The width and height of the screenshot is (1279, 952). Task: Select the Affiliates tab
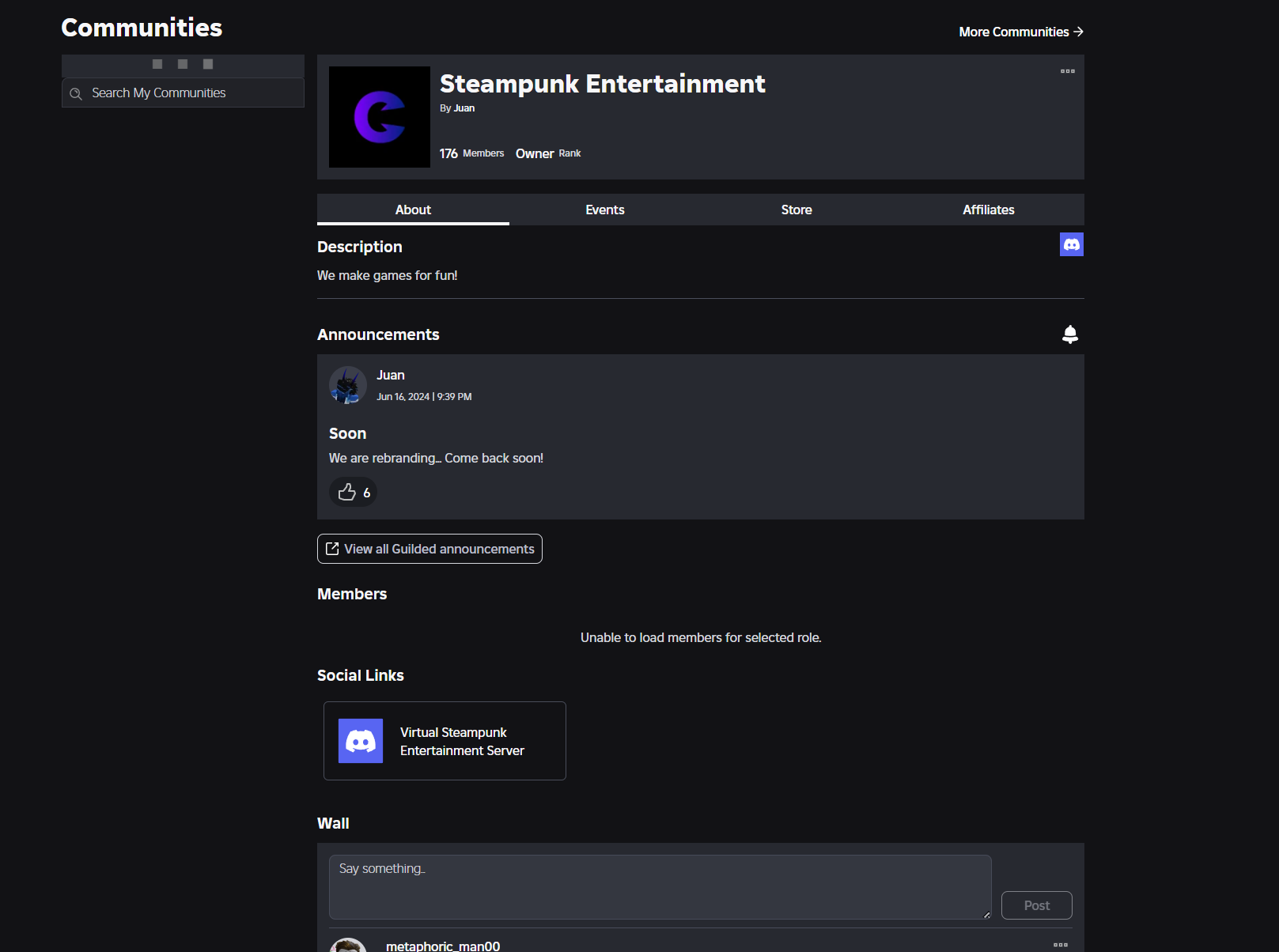[x=988, y=210]
